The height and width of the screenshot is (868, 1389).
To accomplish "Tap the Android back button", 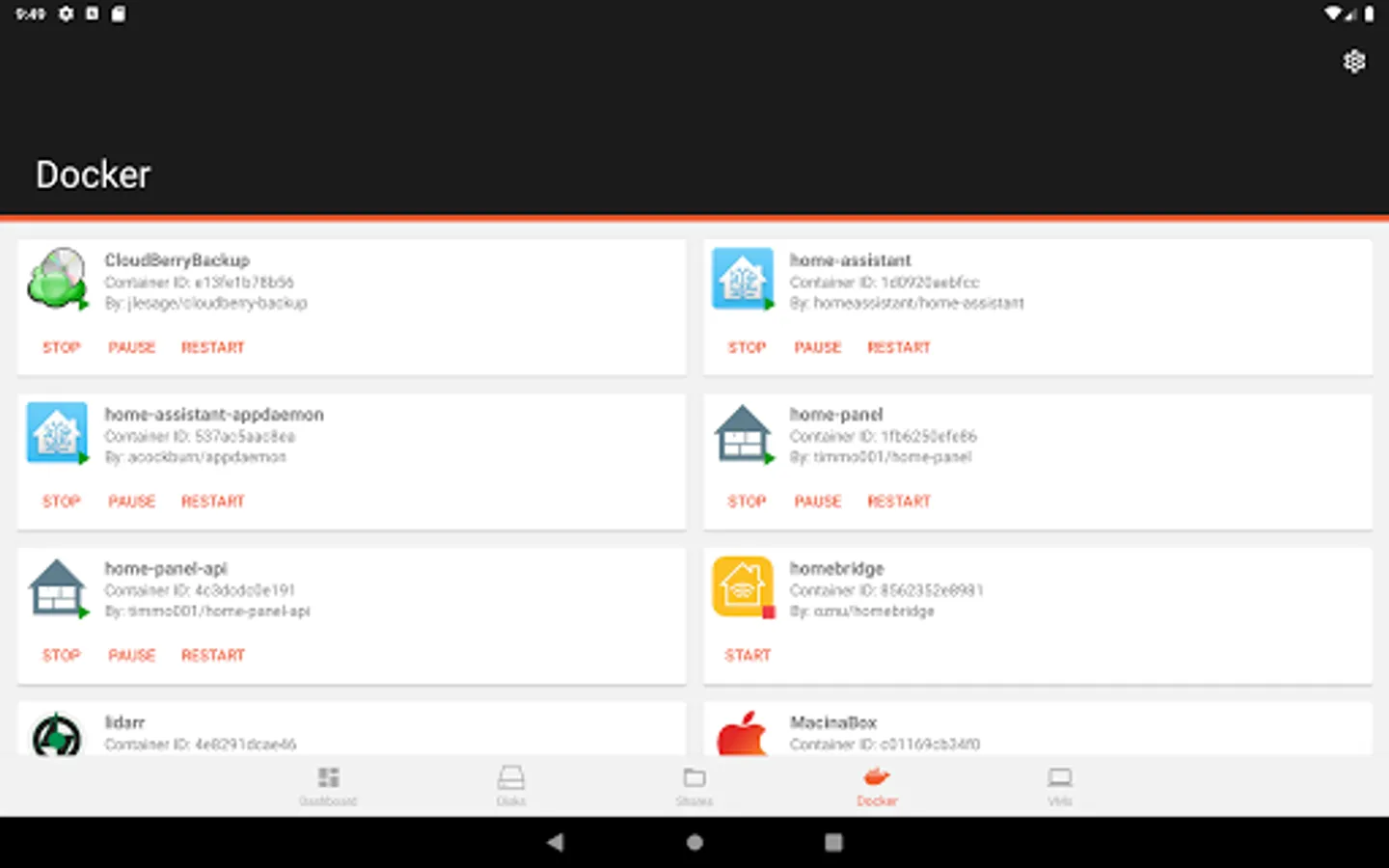I will 555,842.
